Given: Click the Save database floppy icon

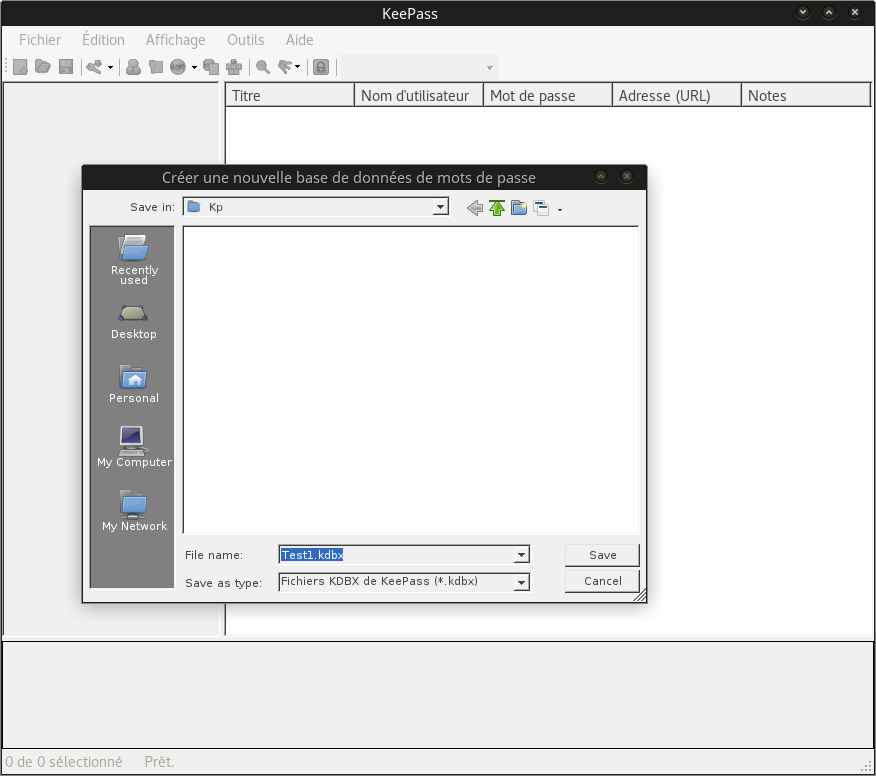Looking at the screenshot, I should coord(66,67).
